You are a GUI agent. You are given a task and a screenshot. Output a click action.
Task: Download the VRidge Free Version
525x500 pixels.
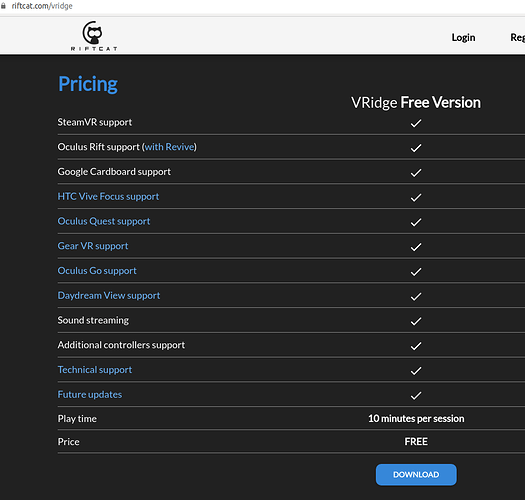(416, 474)
